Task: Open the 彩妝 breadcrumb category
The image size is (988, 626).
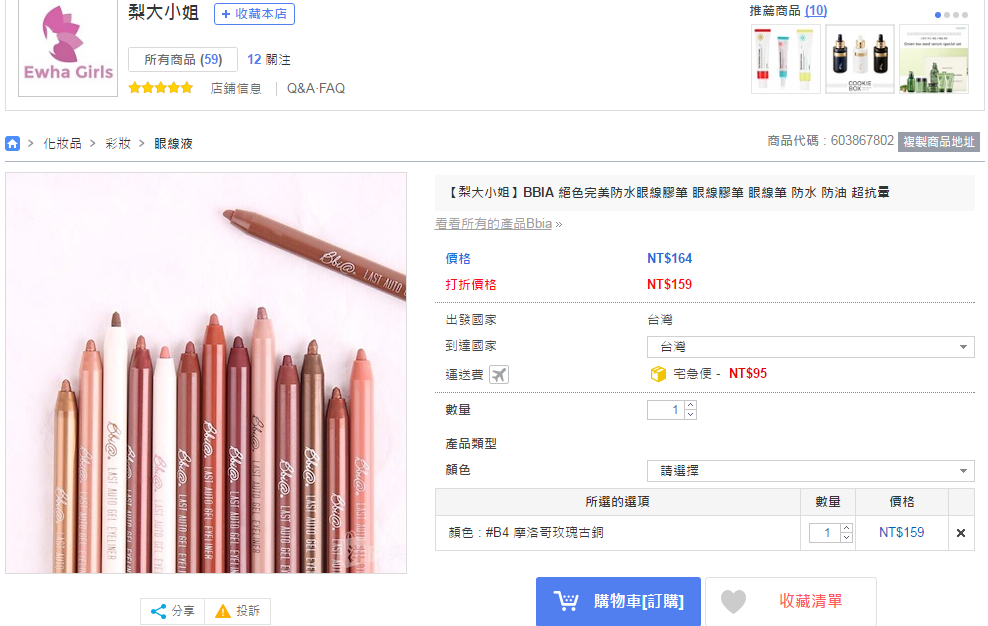Action: point(118,144)
